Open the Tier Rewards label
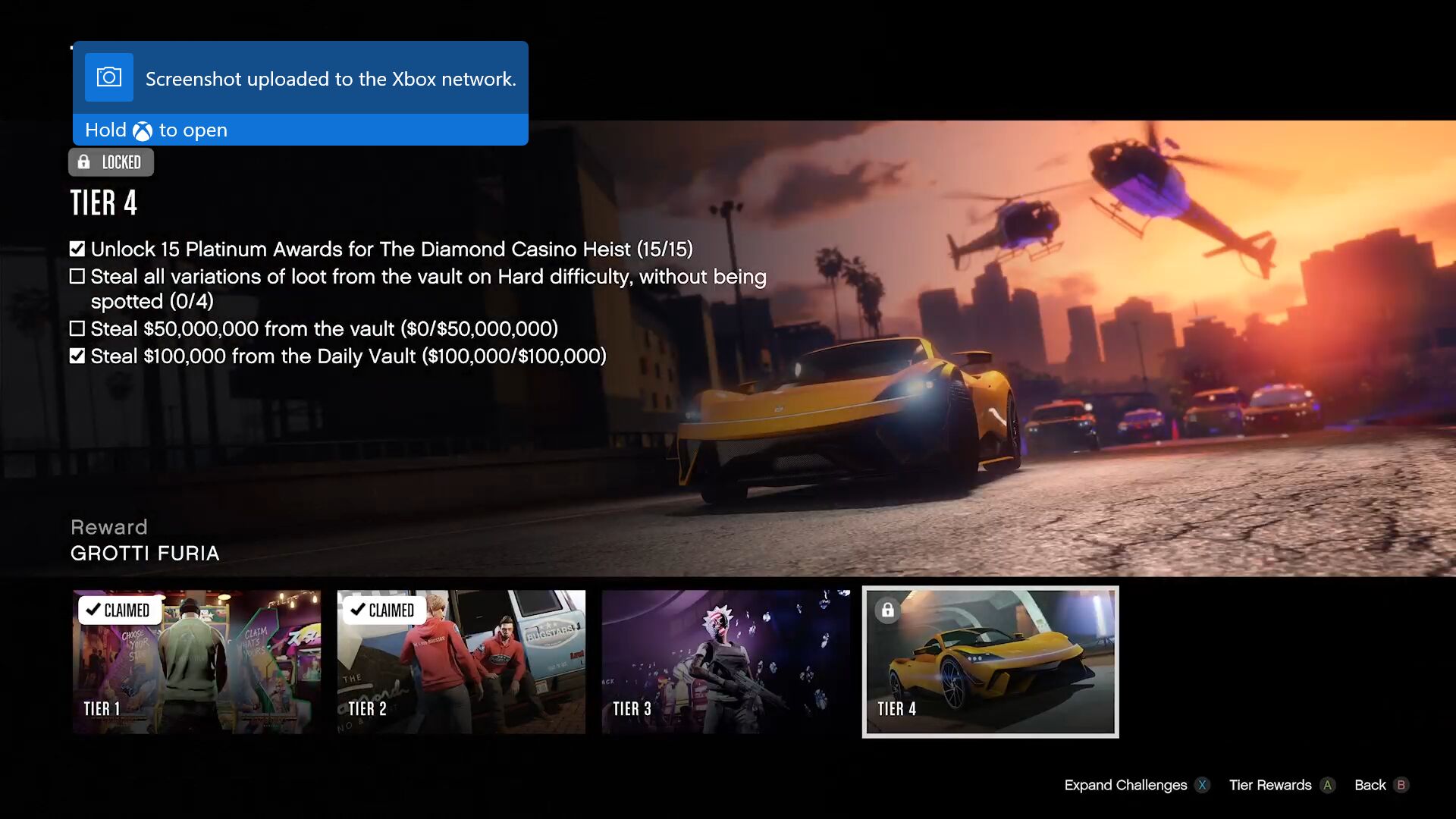The width and height of the screenshot is (1456, 819). 1270,785
